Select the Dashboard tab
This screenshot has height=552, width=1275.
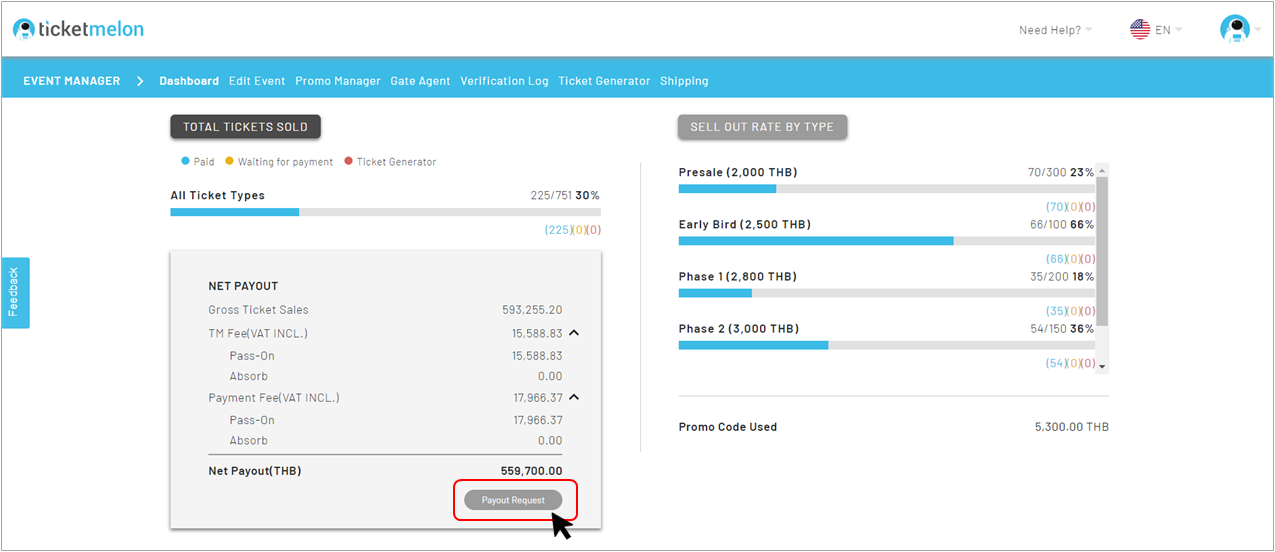coord(189,81)
